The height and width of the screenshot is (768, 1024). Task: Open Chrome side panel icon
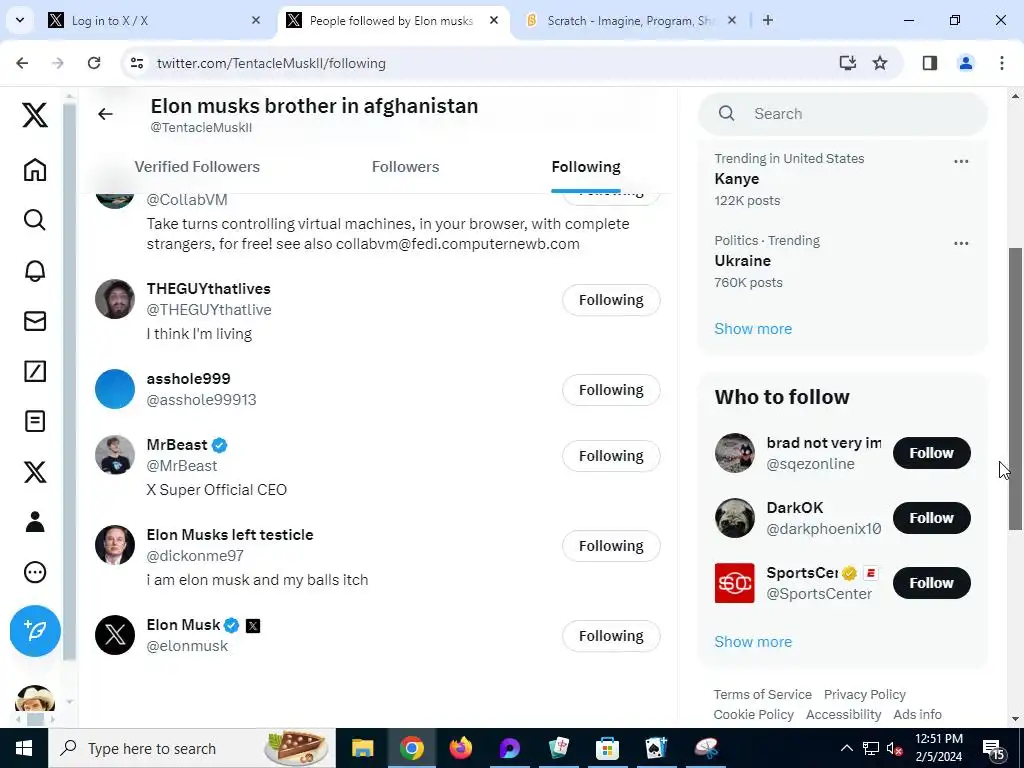pyautogui.click(x=929, y=63)
